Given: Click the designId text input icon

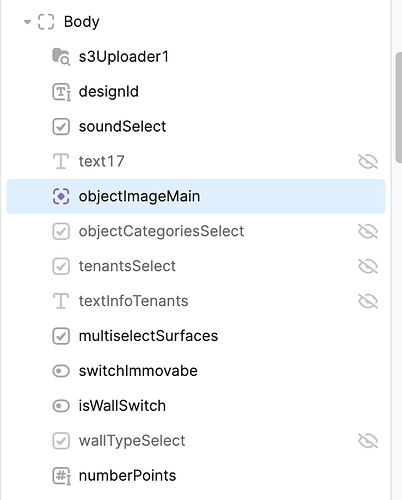Looking at the screenshot, I should [x=61, y=92].
